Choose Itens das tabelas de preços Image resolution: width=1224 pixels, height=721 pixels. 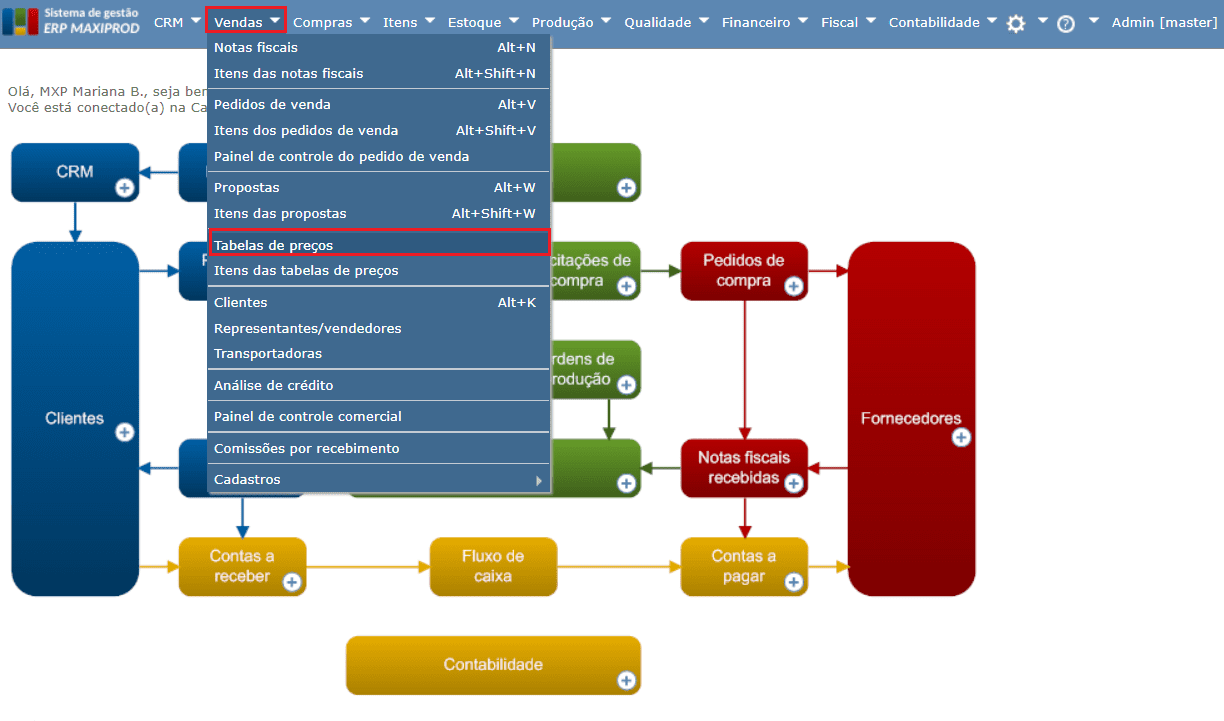point(379,270)
